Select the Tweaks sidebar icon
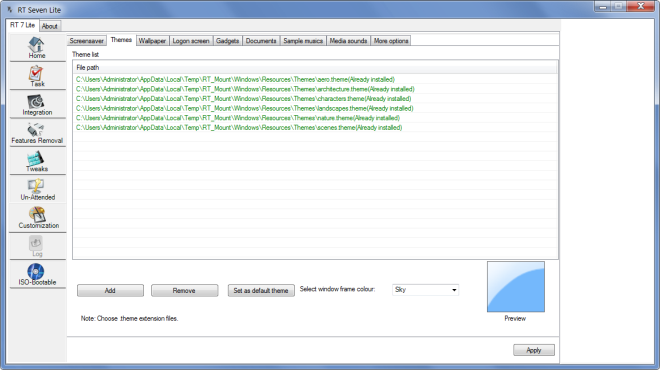Viewport: 660px width, 370px height. tap(37, 161)
